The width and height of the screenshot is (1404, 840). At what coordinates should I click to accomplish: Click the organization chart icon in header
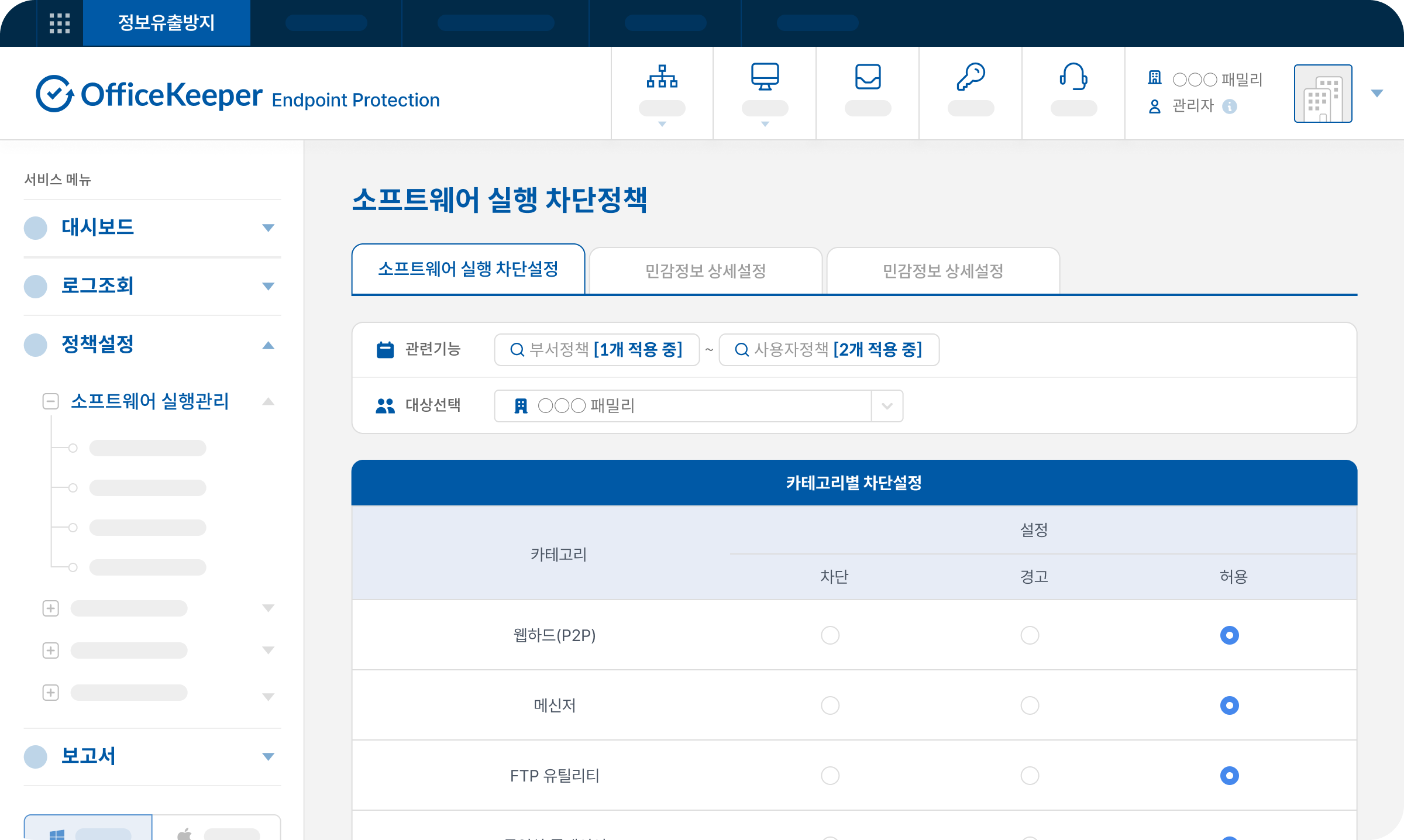[662, 77]
